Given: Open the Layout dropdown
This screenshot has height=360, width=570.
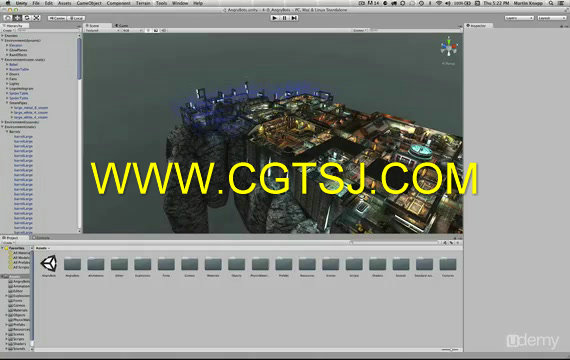Looking at the screenshot, I should coord(552,18).
